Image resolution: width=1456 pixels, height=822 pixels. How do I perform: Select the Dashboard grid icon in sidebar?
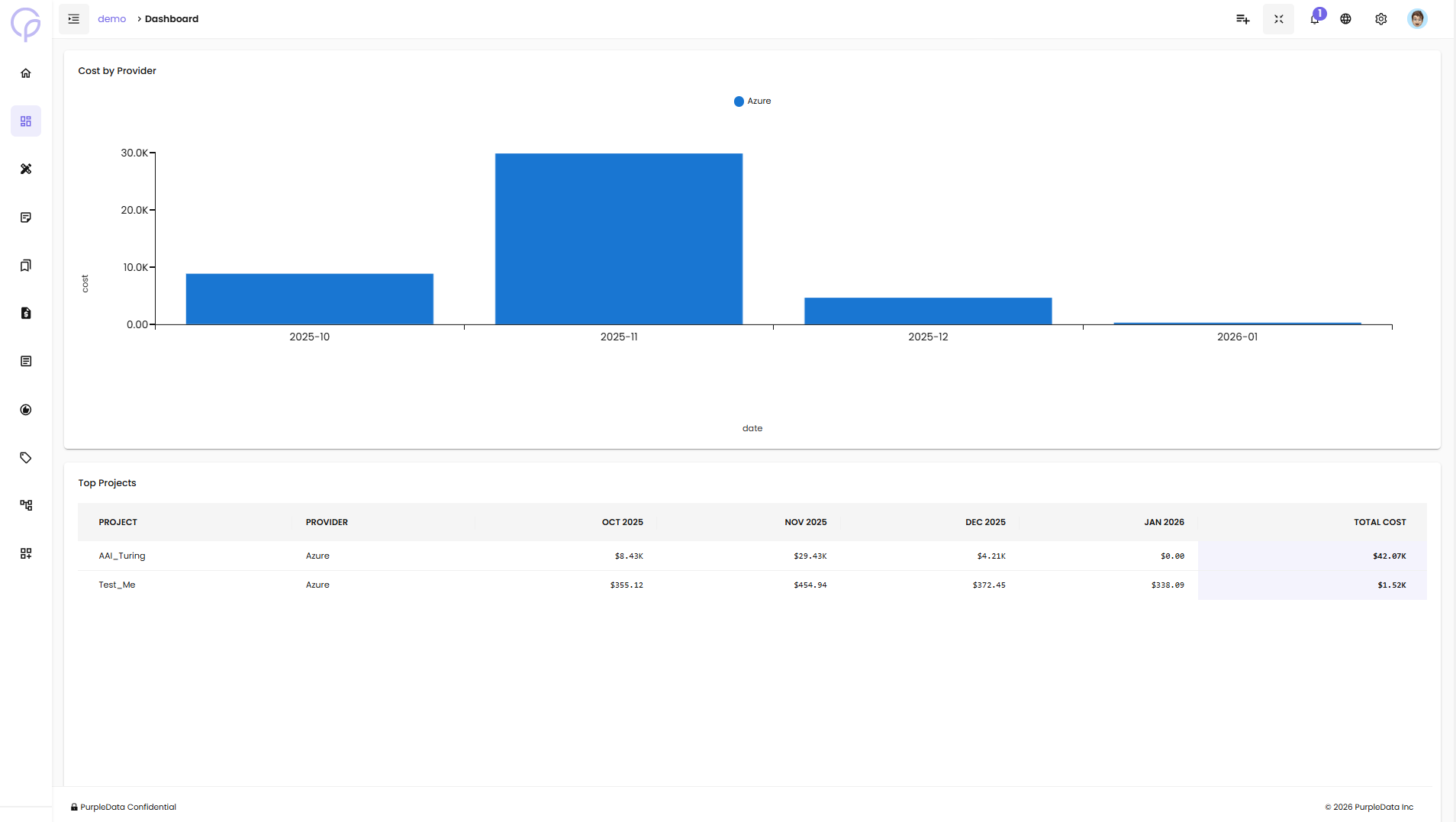point(26,121)
